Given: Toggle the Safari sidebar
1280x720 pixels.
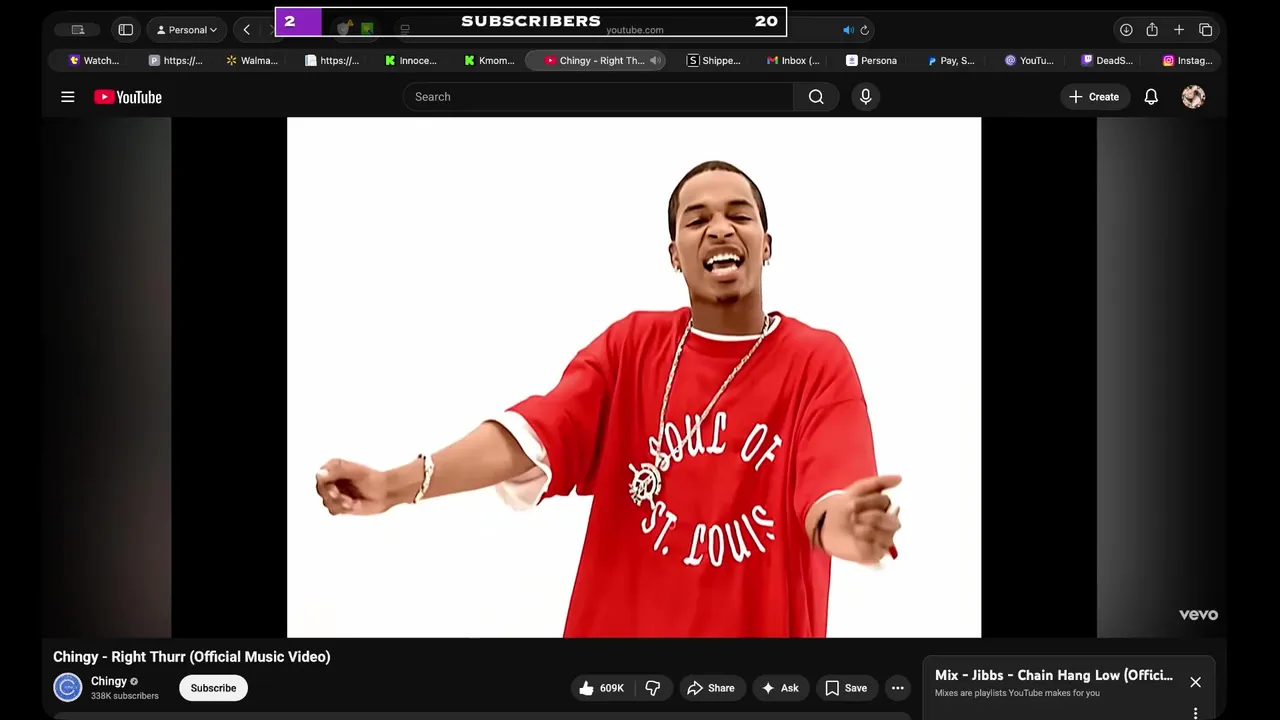Looking at the screenshot, I should [126, 30].
